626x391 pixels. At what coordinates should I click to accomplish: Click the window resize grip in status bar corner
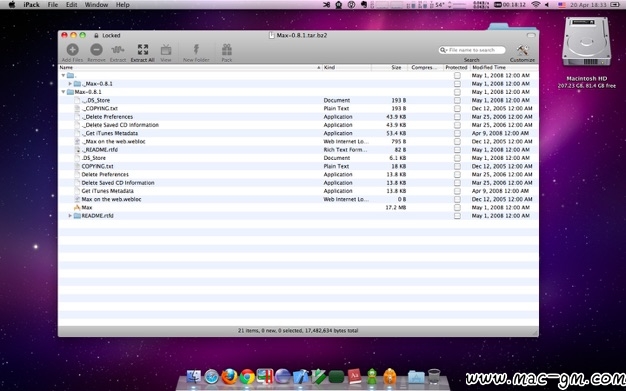pos(535,332)
